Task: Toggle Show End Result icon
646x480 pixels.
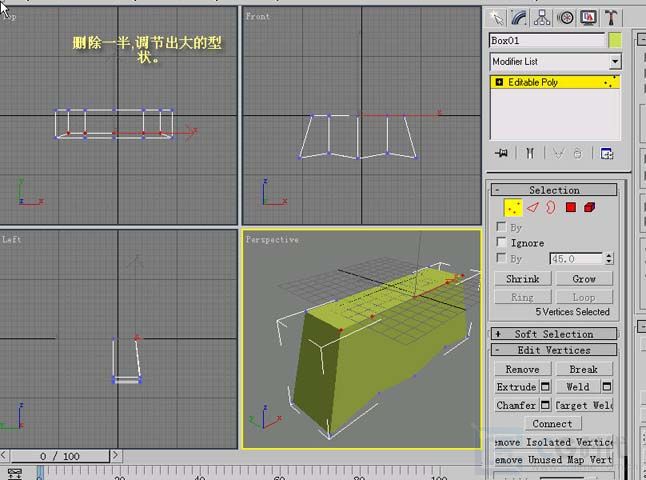Action: click(530, 154)
